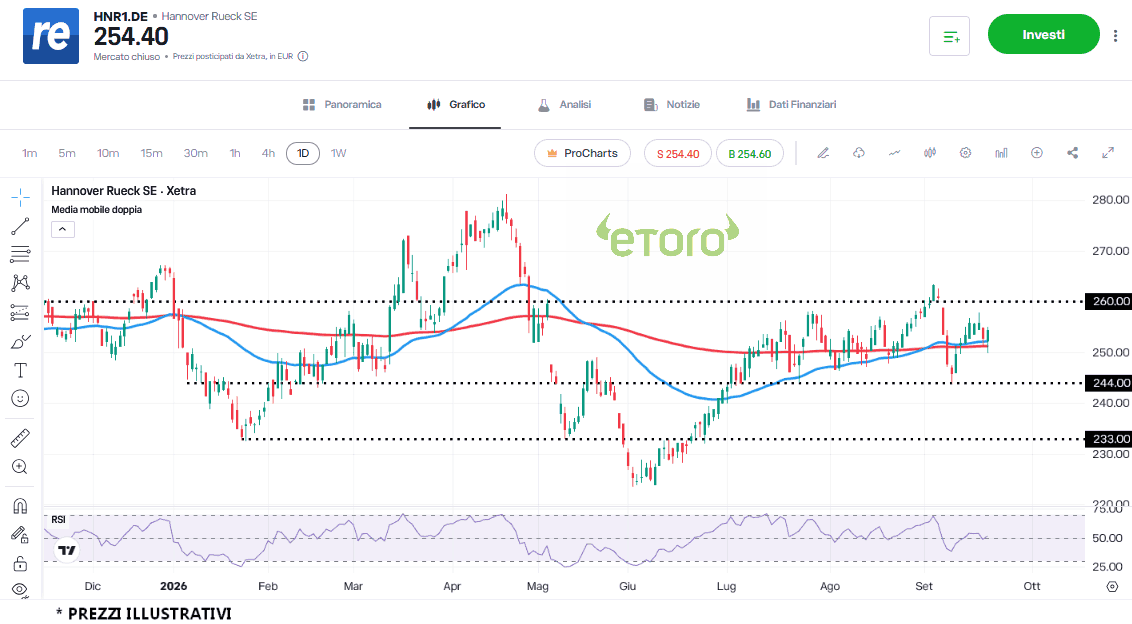1132x624 pixels.
Task: Click the buy price B 254.60
Action: pos(749,153)
